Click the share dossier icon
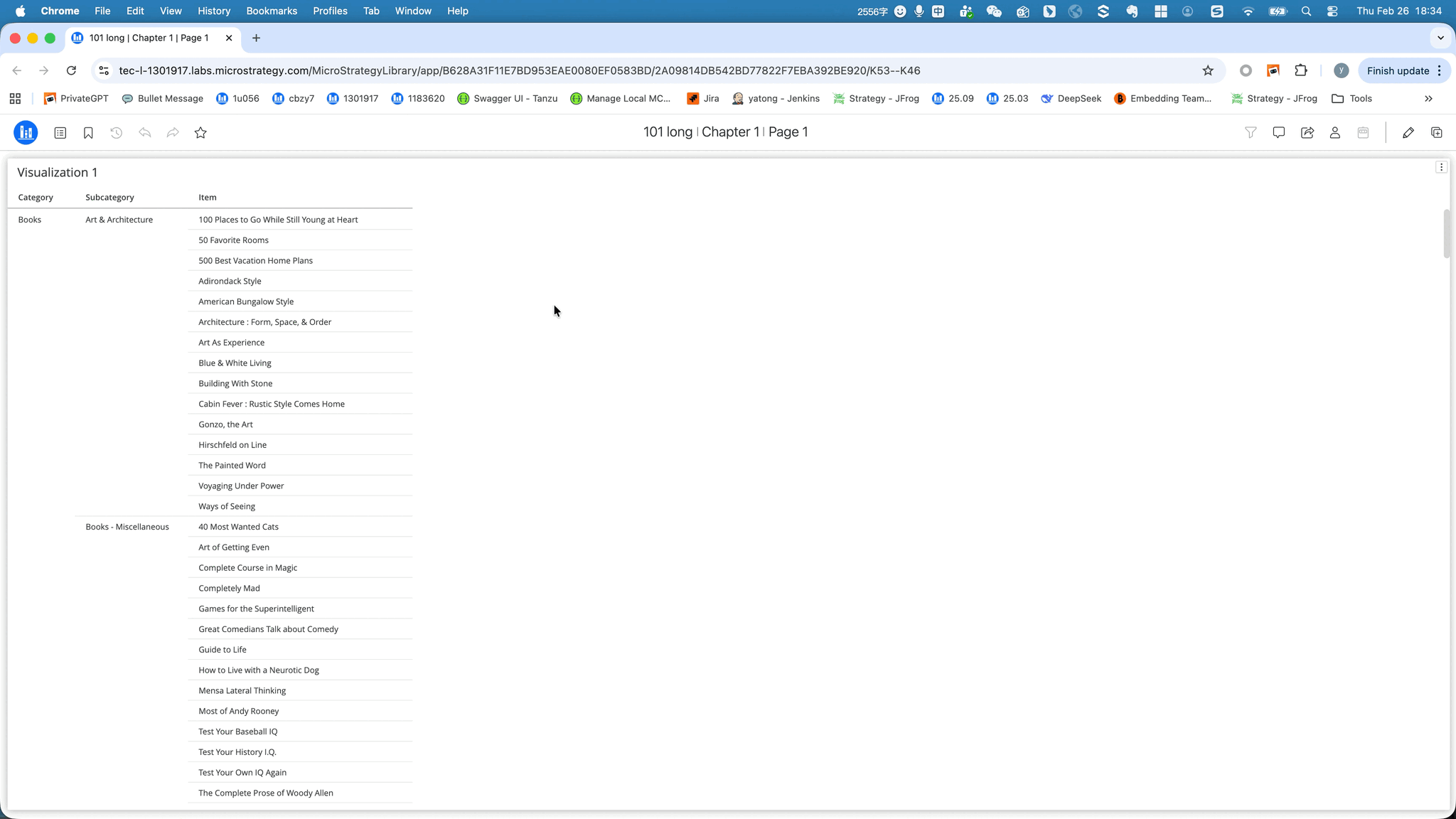 coord(1307,132)
